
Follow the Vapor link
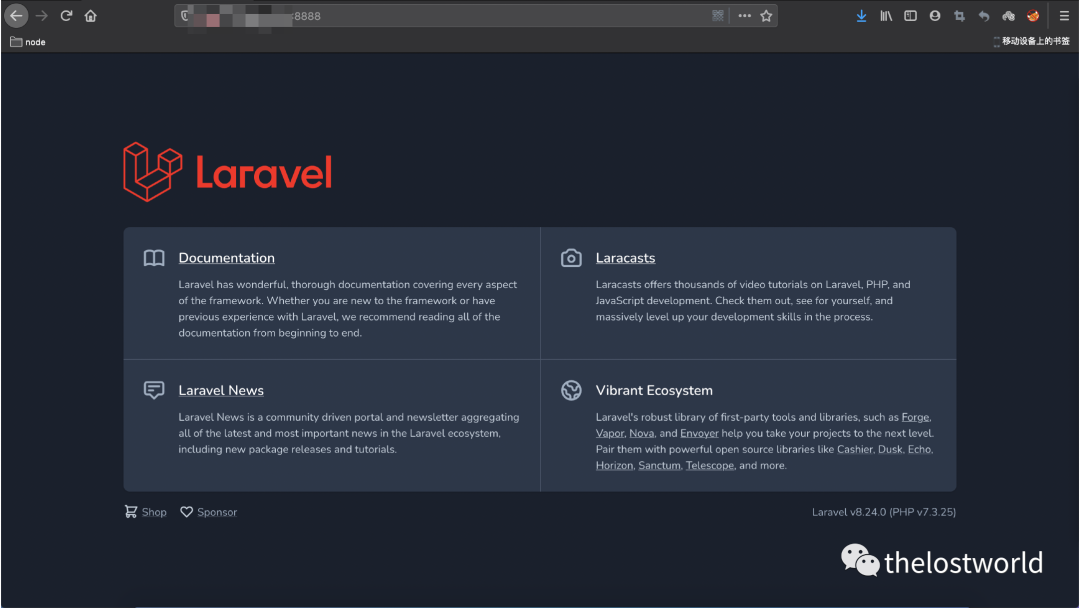pyautogui.click(x=610, y=433)
